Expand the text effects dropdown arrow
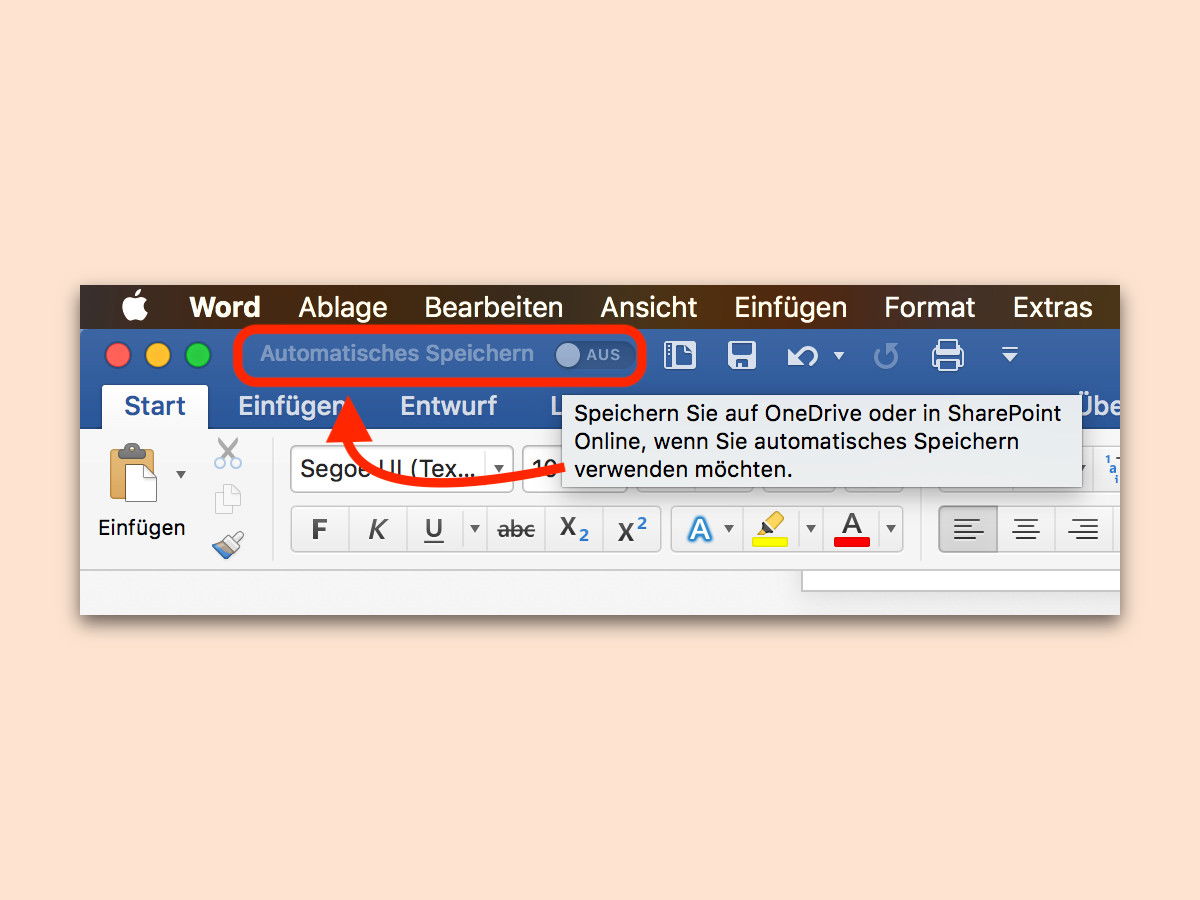Screen dimensions: 1200x900 (730, 529)
